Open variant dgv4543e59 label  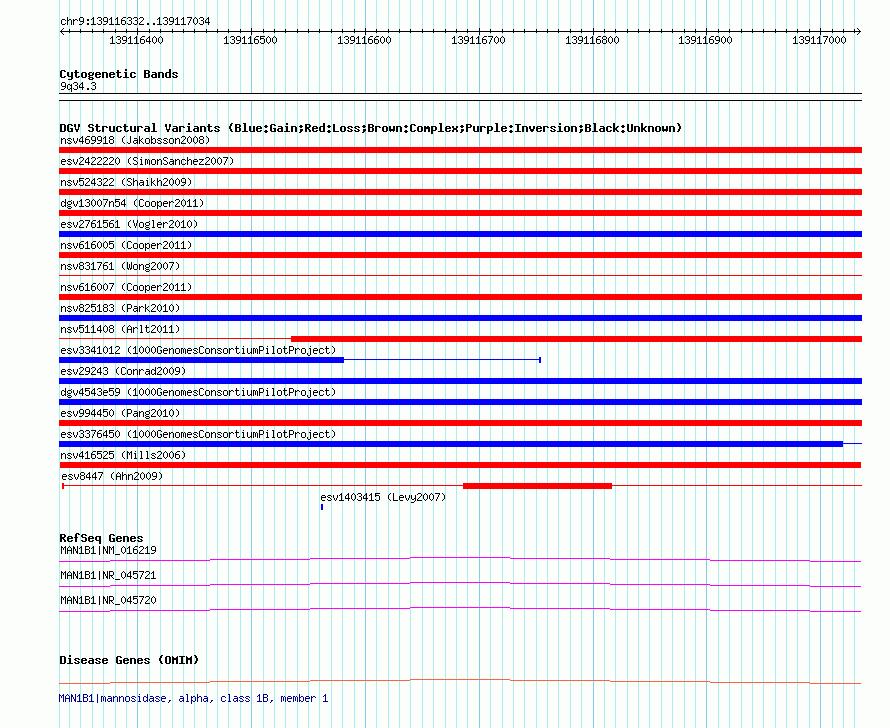coord(198,392)
